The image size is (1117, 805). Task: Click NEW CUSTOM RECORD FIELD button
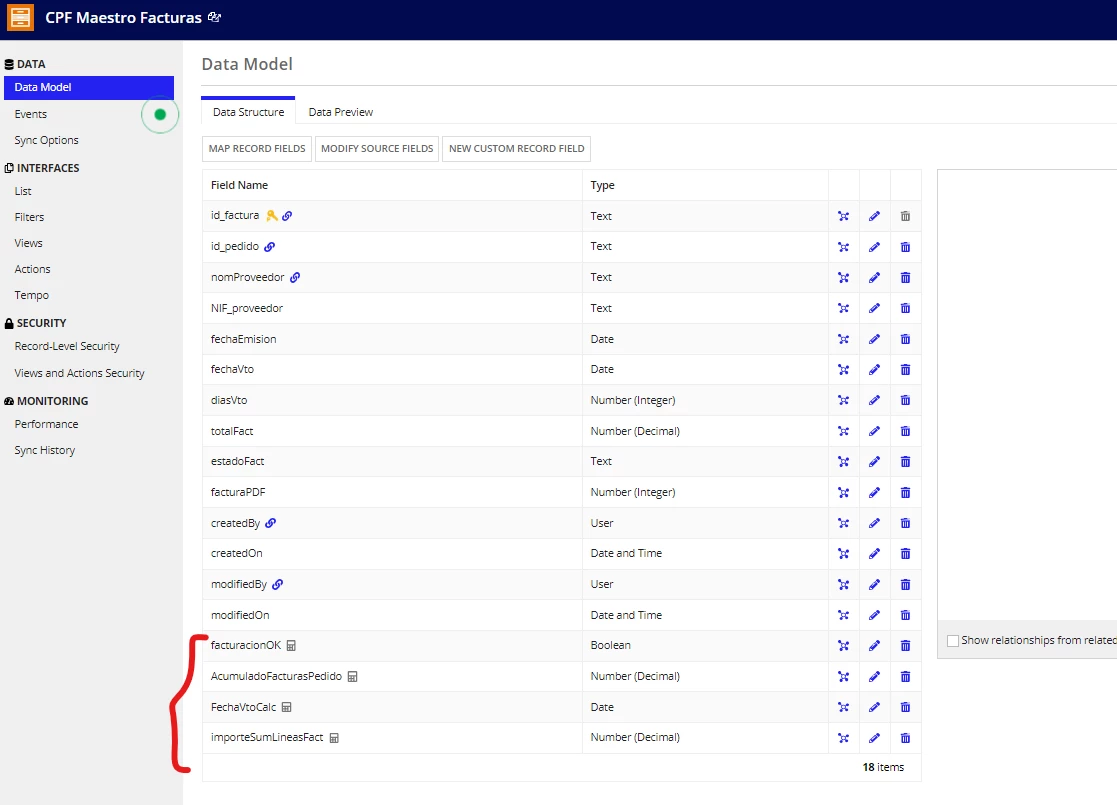coord(516,148)
